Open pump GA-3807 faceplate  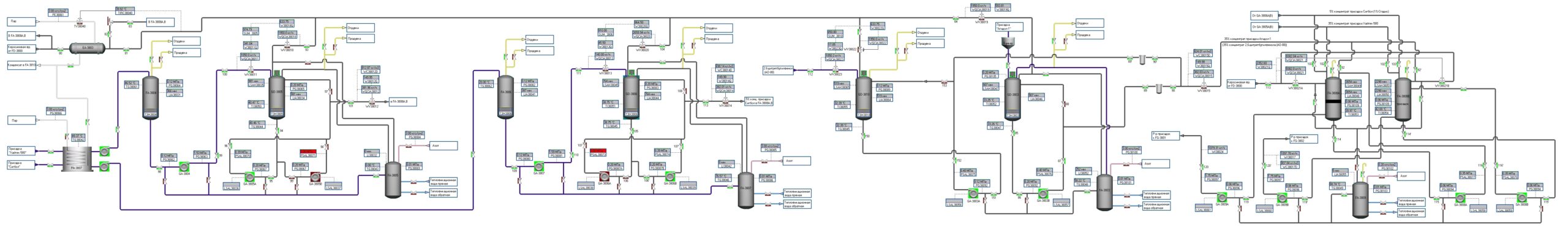coord(539,166)
